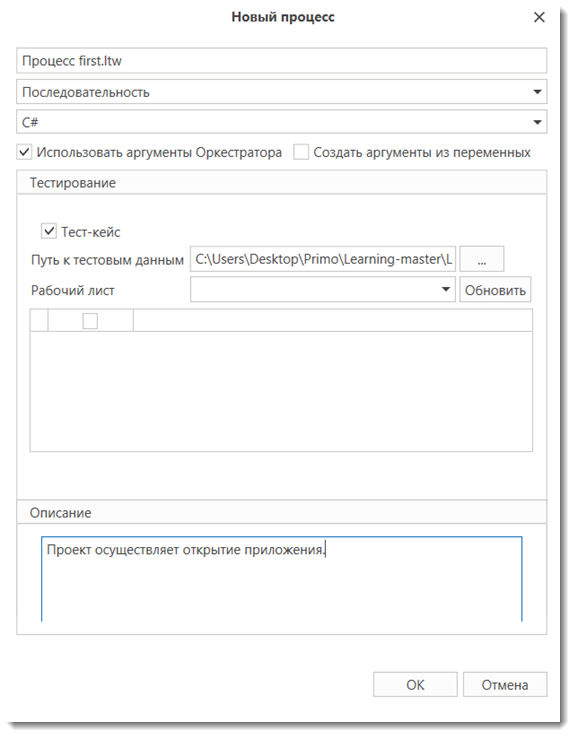Click the dialog title 'Новый процесс'
This screenshot has width=575, height=737.
click(283, 17)
